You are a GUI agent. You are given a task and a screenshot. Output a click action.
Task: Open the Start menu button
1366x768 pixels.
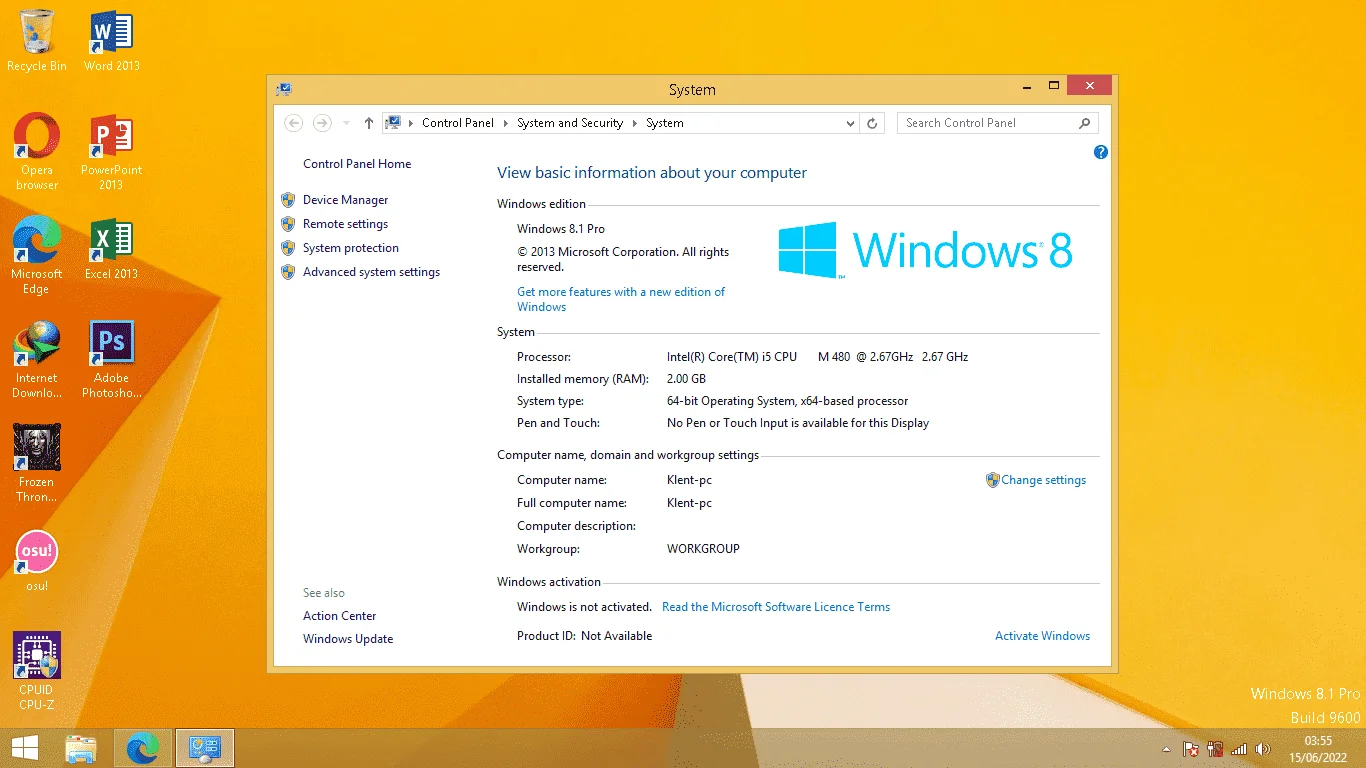click(24, 748)
